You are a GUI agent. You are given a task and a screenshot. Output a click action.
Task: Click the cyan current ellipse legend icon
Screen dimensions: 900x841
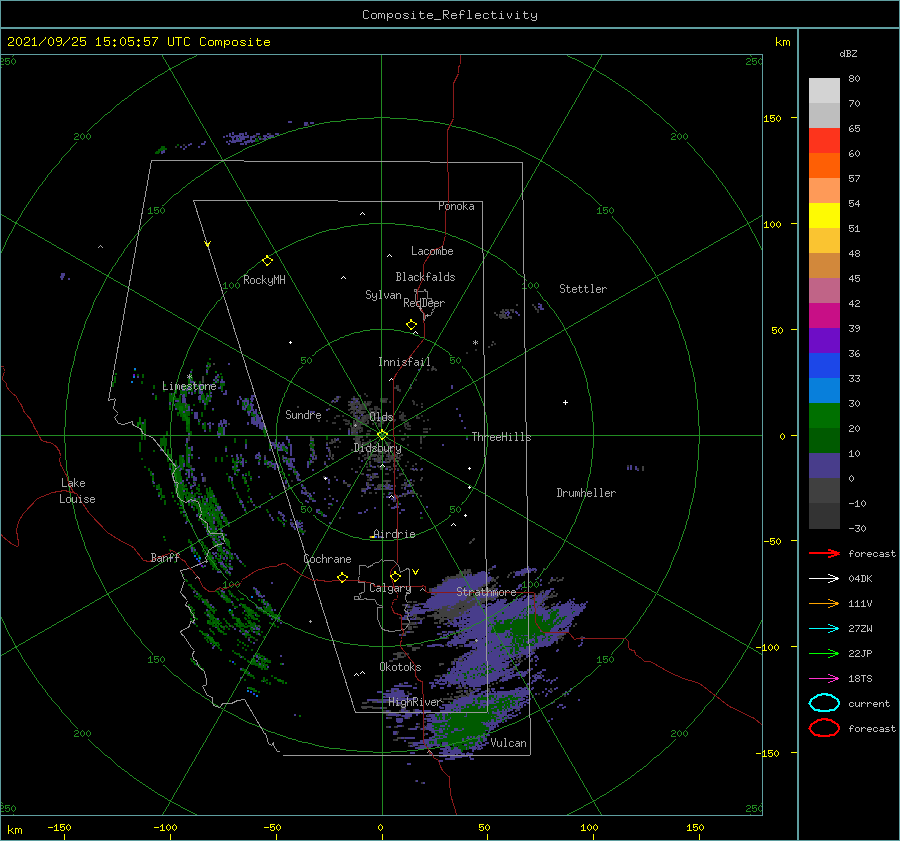(824, 703)
